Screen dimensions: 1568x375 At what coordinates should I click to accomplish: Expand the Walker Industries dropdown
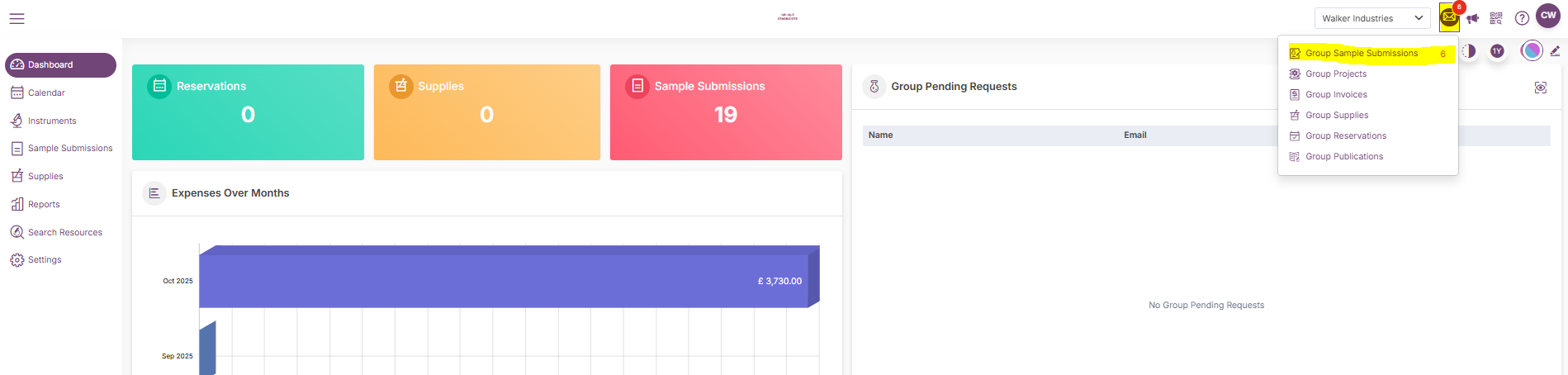[1371, 18]
